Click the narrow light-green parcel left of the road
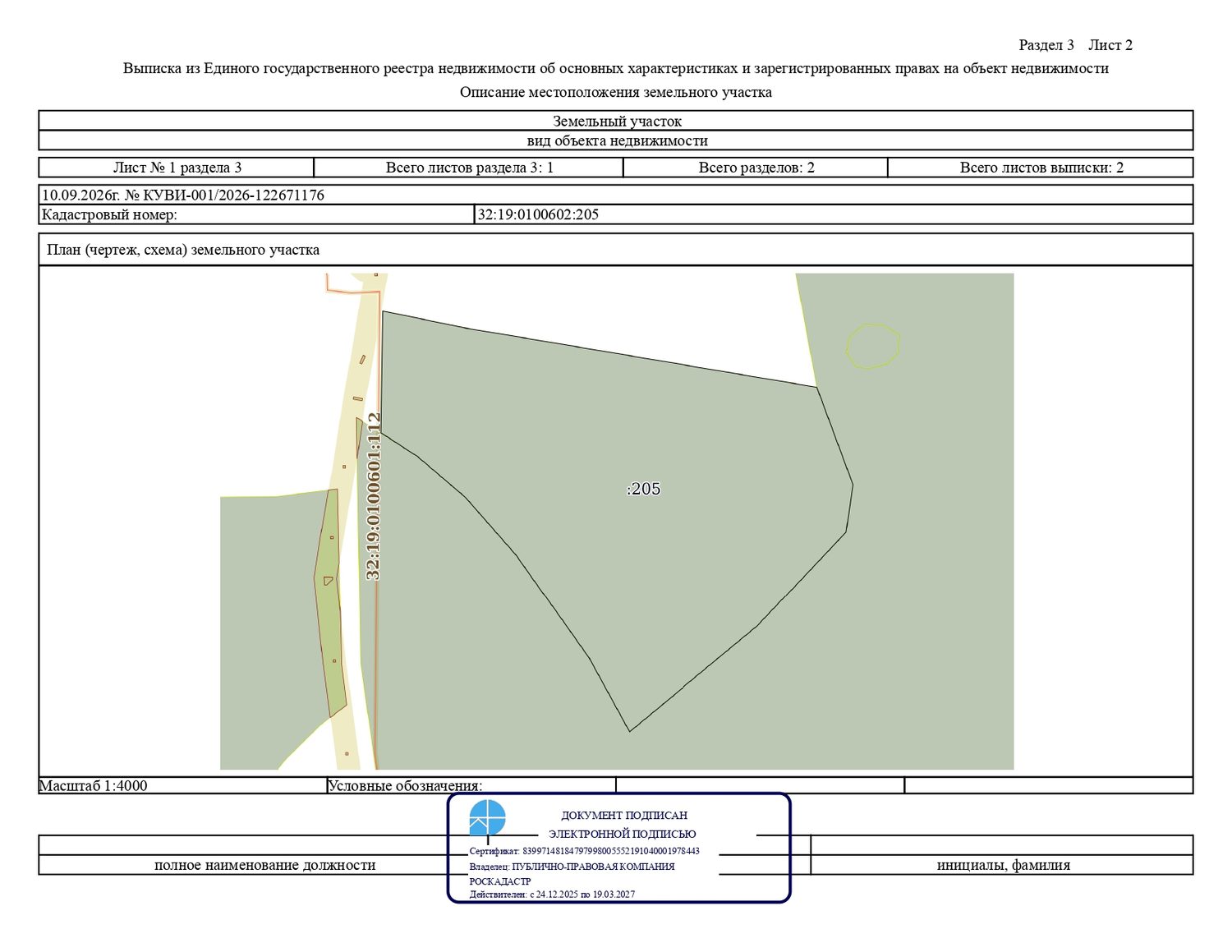Viewport: 1232px width, 952px height. [329, 604]
